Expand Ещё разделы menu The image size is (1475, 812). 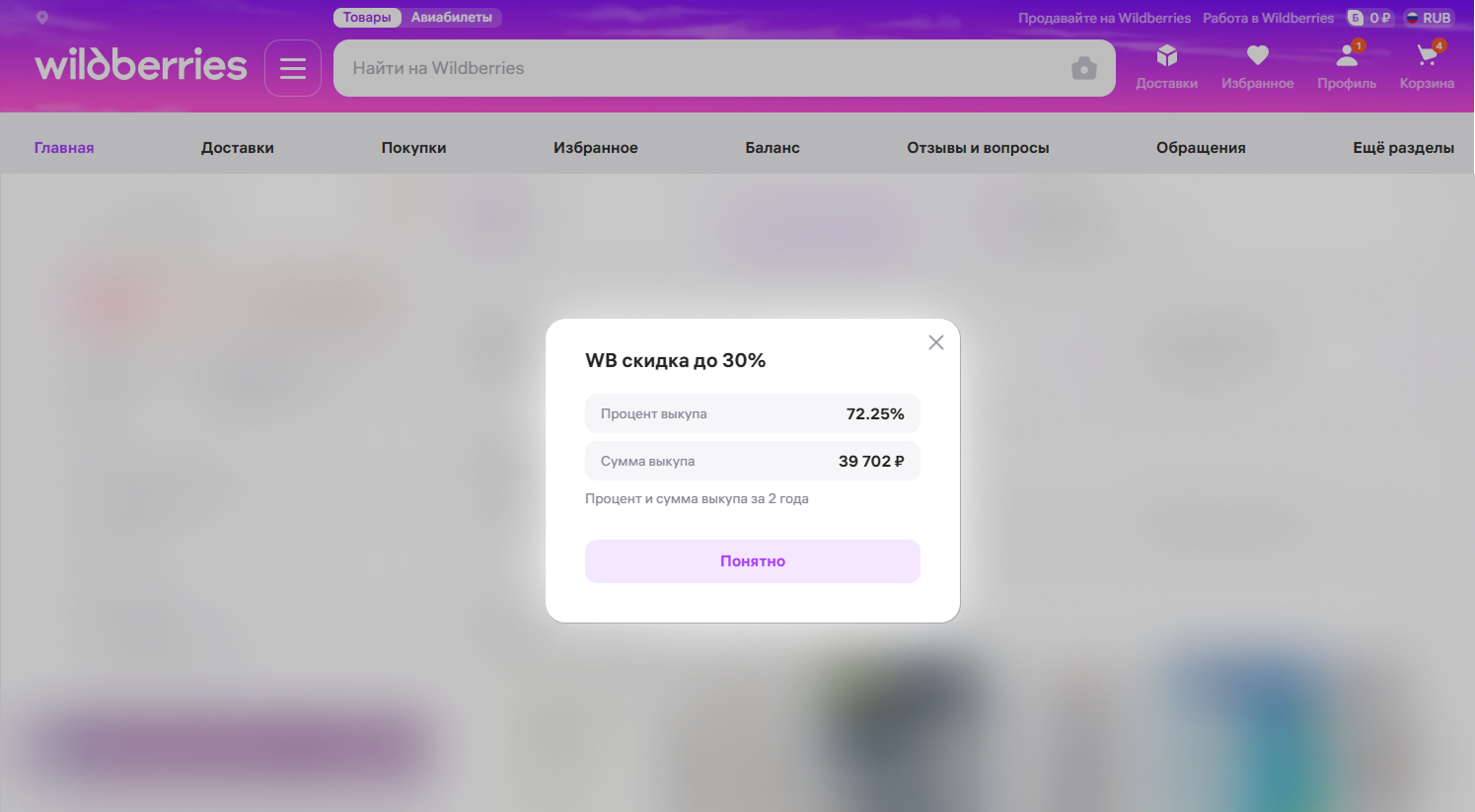pyautogui.click(x=1403, y=148)
